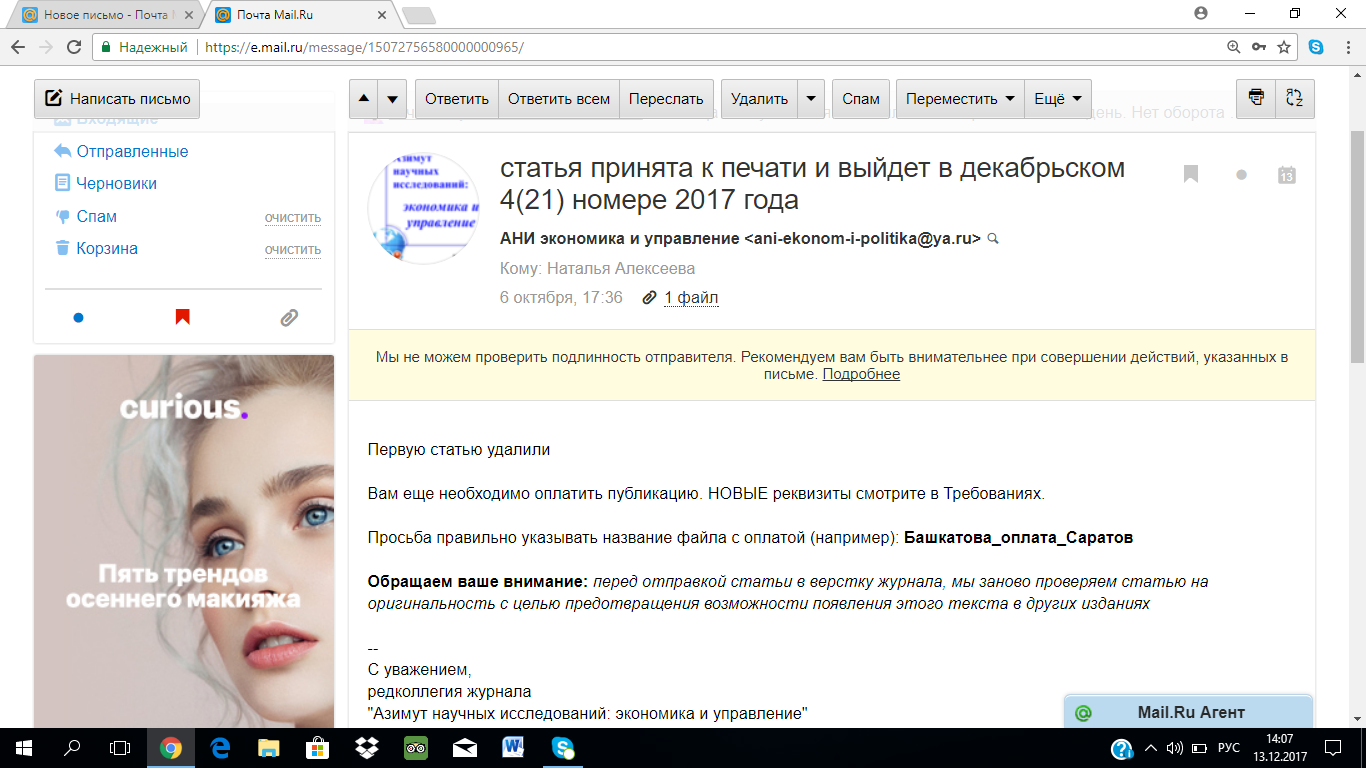Click search magnifier next to sender address
The image size is (1366, 768).
coord(993,239)
